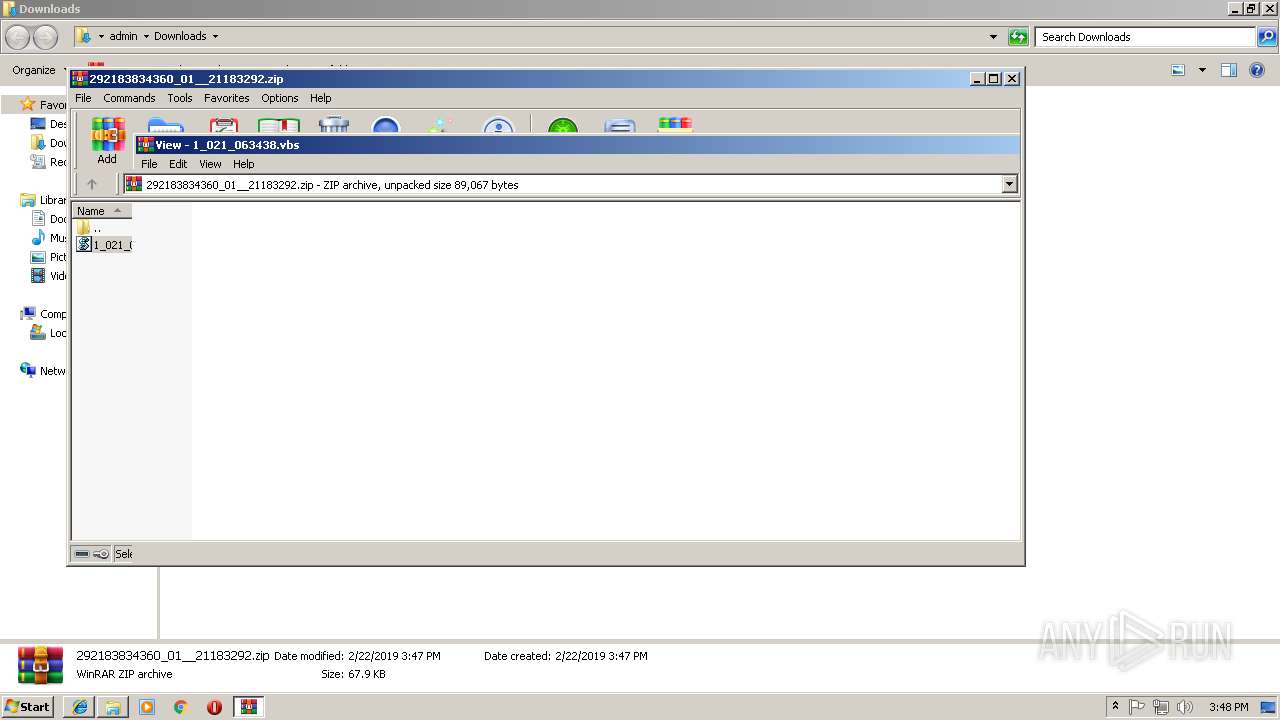Screen dimensions: 1280x720
Task: Open Windows Explorer taskbar icon
Action: pyautogui.click(x=113, y=707)
